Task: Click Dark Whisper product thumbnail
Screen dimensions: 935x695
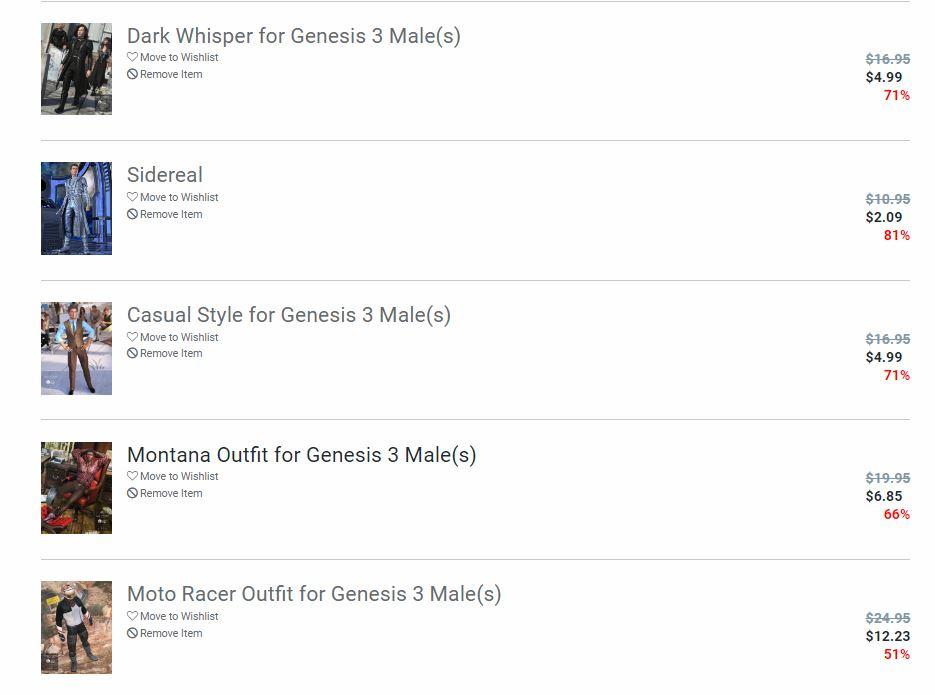Action: [x=76, y=69]
